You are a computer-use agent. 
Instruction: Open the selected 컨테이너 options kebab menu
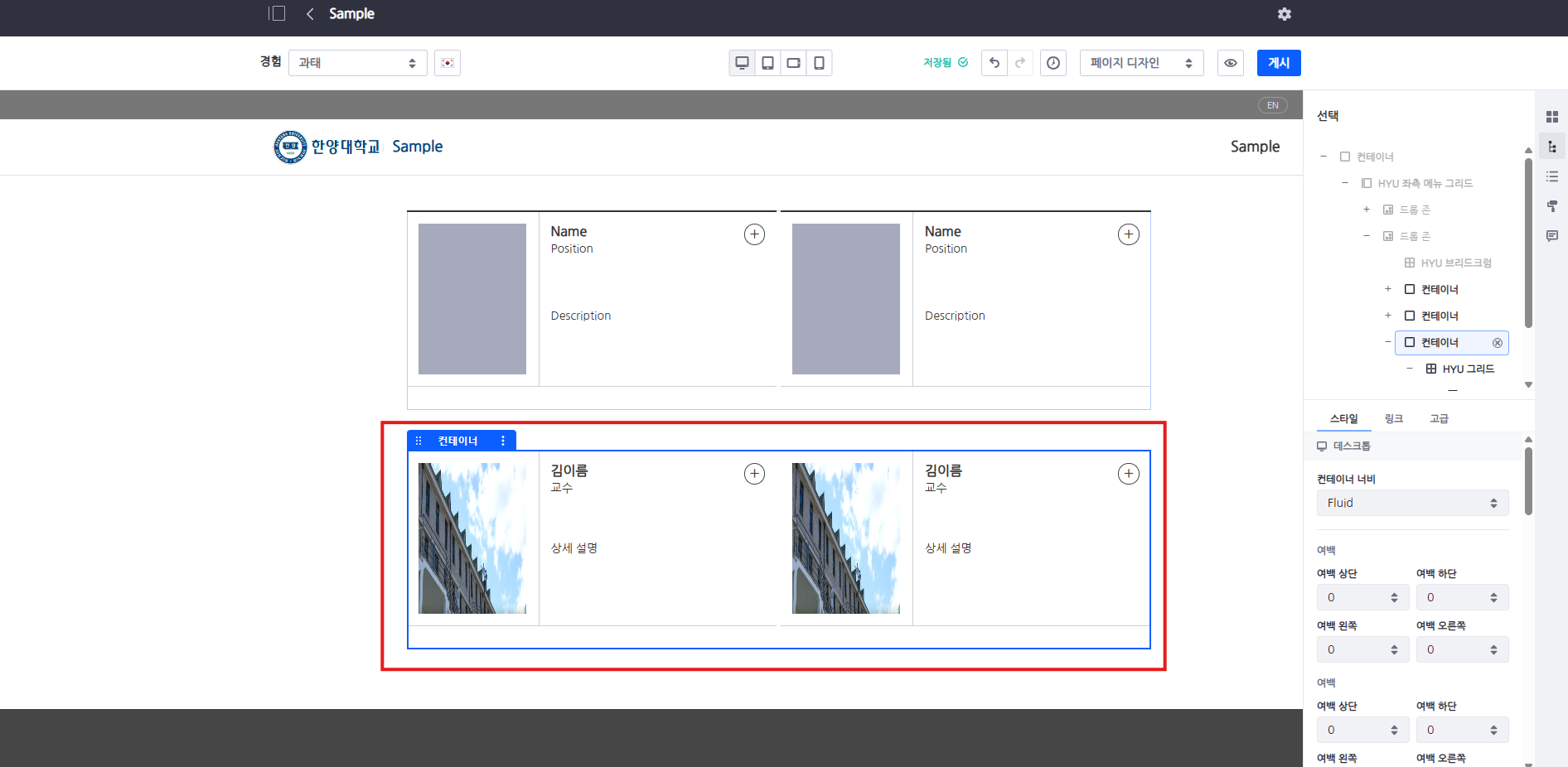coord(503,441)
